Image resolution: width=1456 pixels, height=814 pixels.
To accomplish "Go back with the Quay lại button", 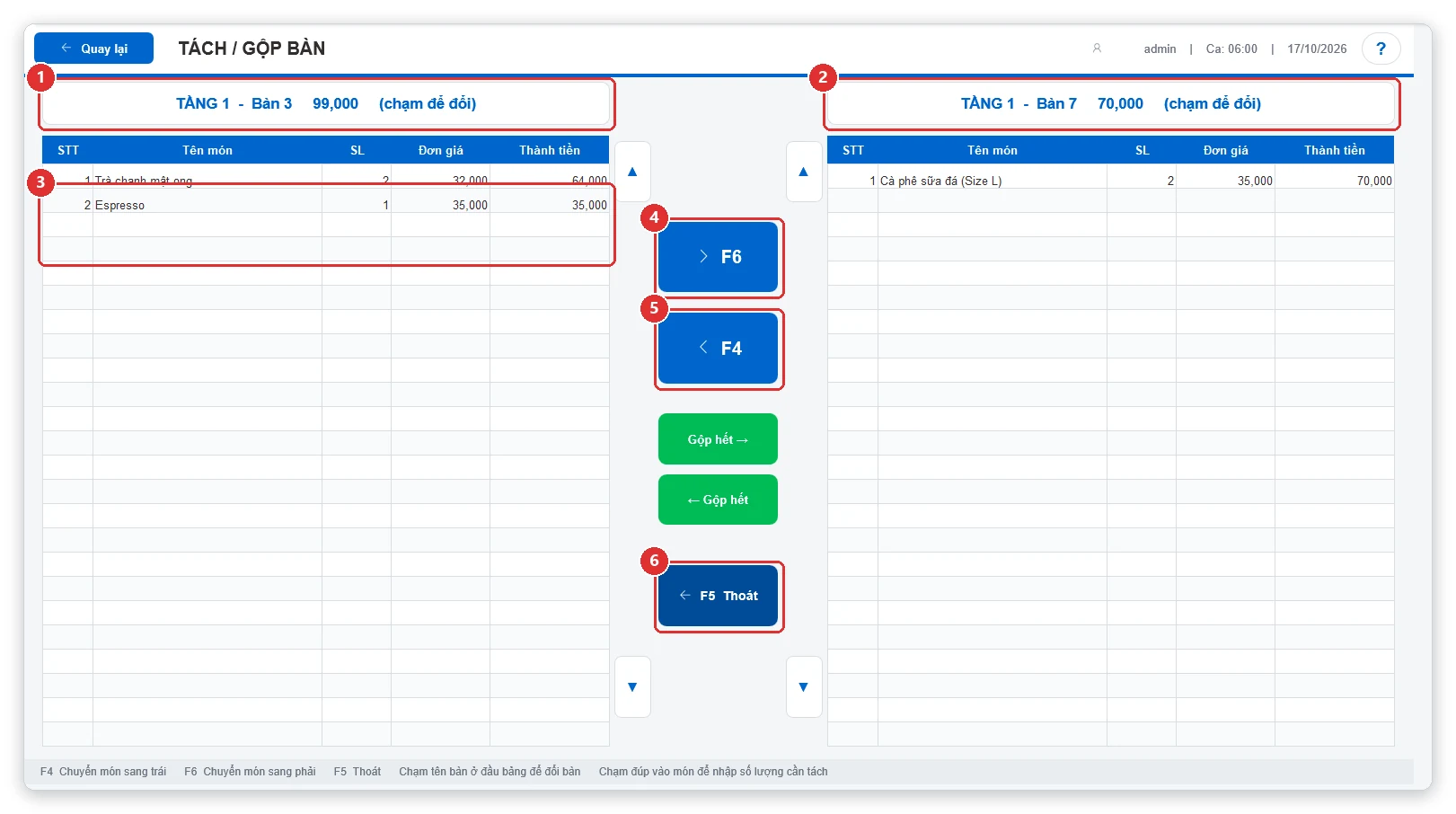I will tap(93, 49).
